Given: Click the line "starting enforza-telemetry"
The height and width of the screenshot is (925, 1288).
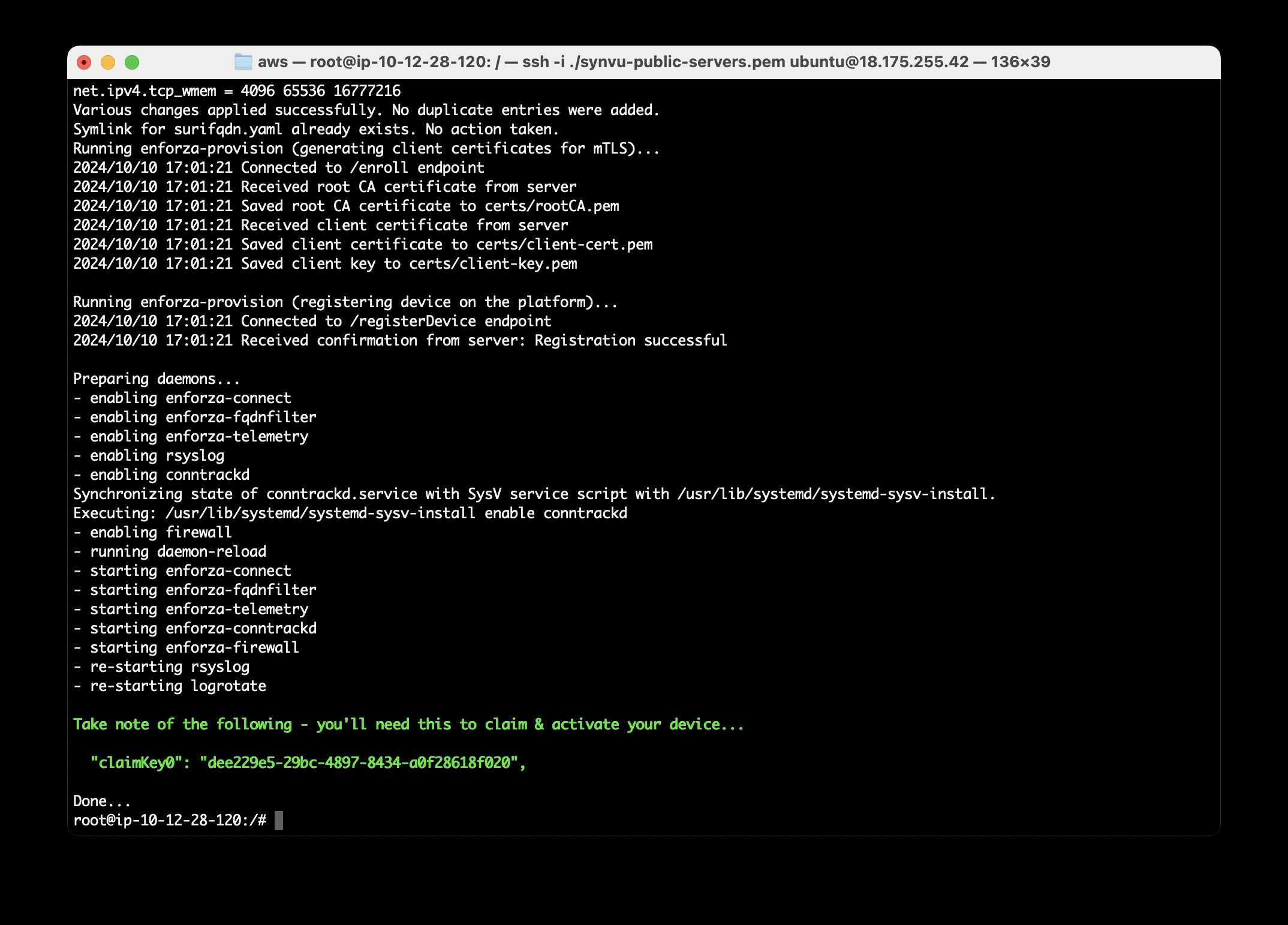Looking at the screenshot, I should [x=191, y=609].
